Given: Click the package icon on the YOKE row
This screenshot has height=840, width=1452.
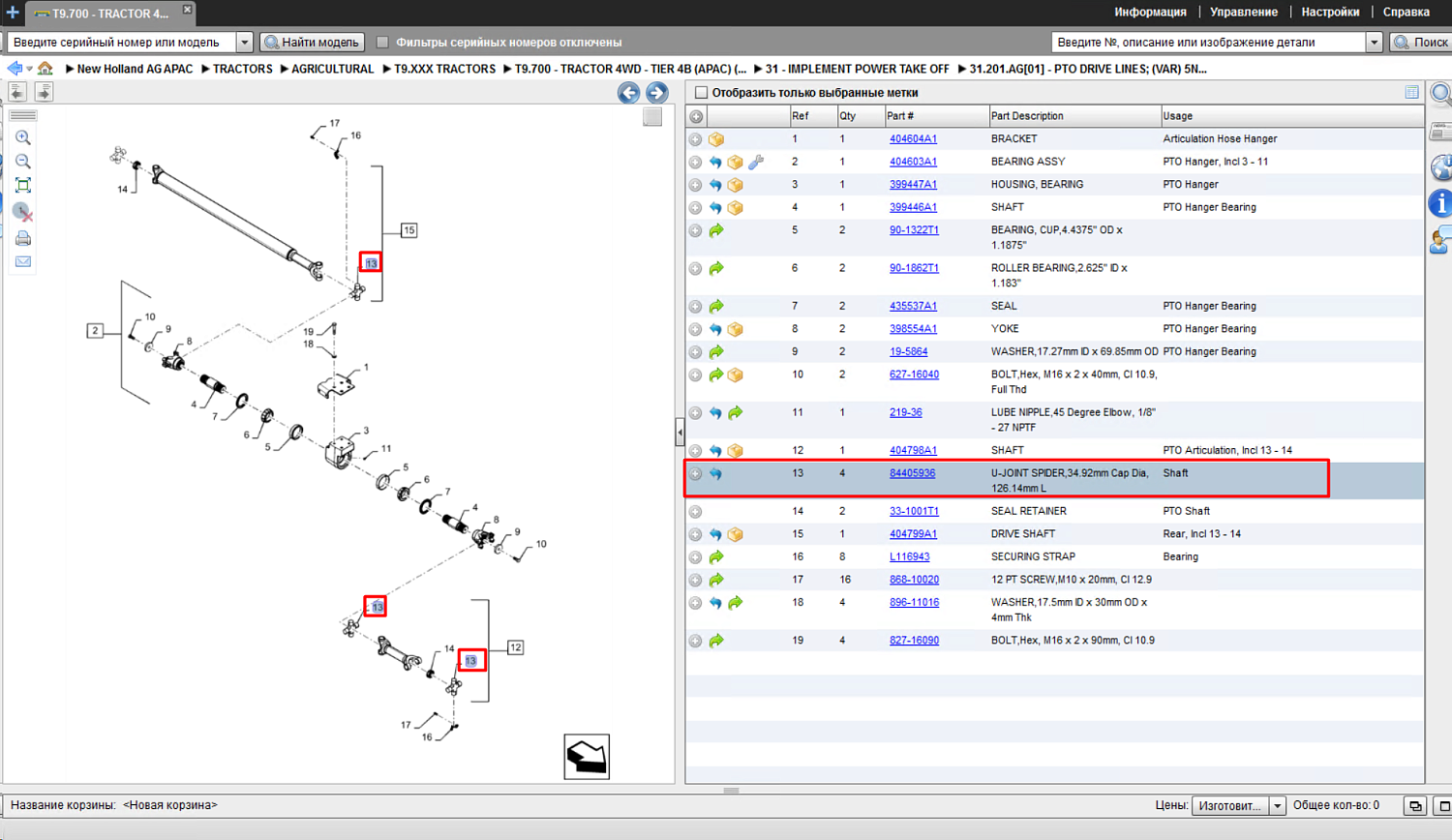Looking at the screenshot, I should (736, 330).
